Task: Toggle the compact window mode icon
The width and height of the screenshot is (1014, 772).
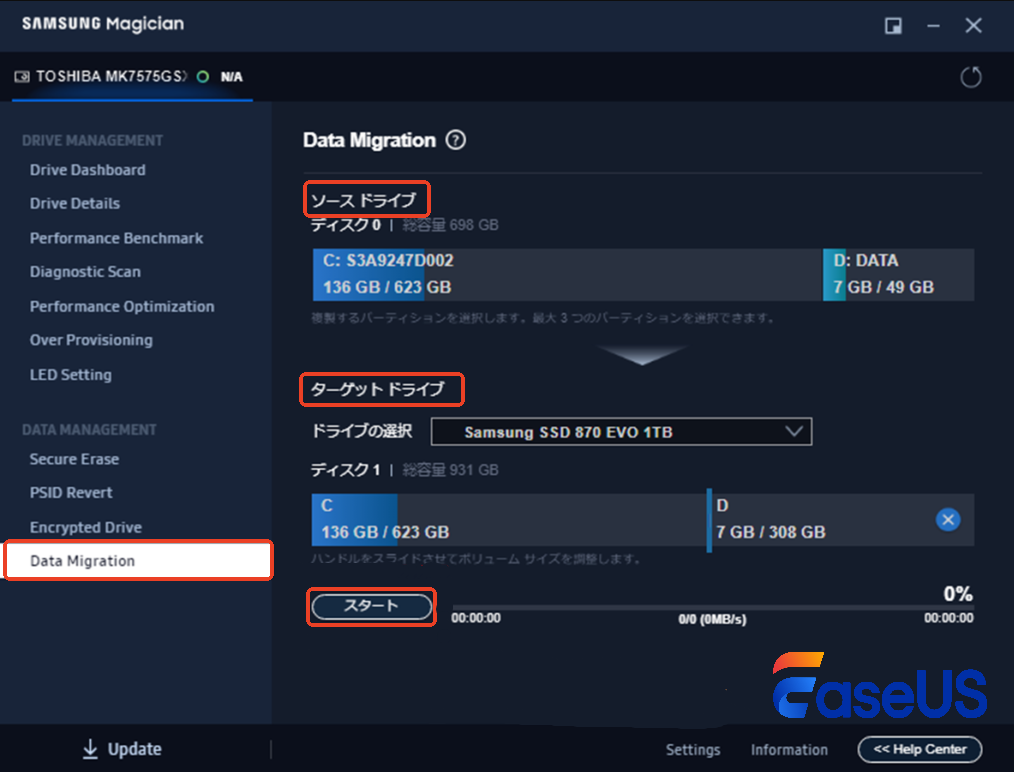Action: [893, 26]
